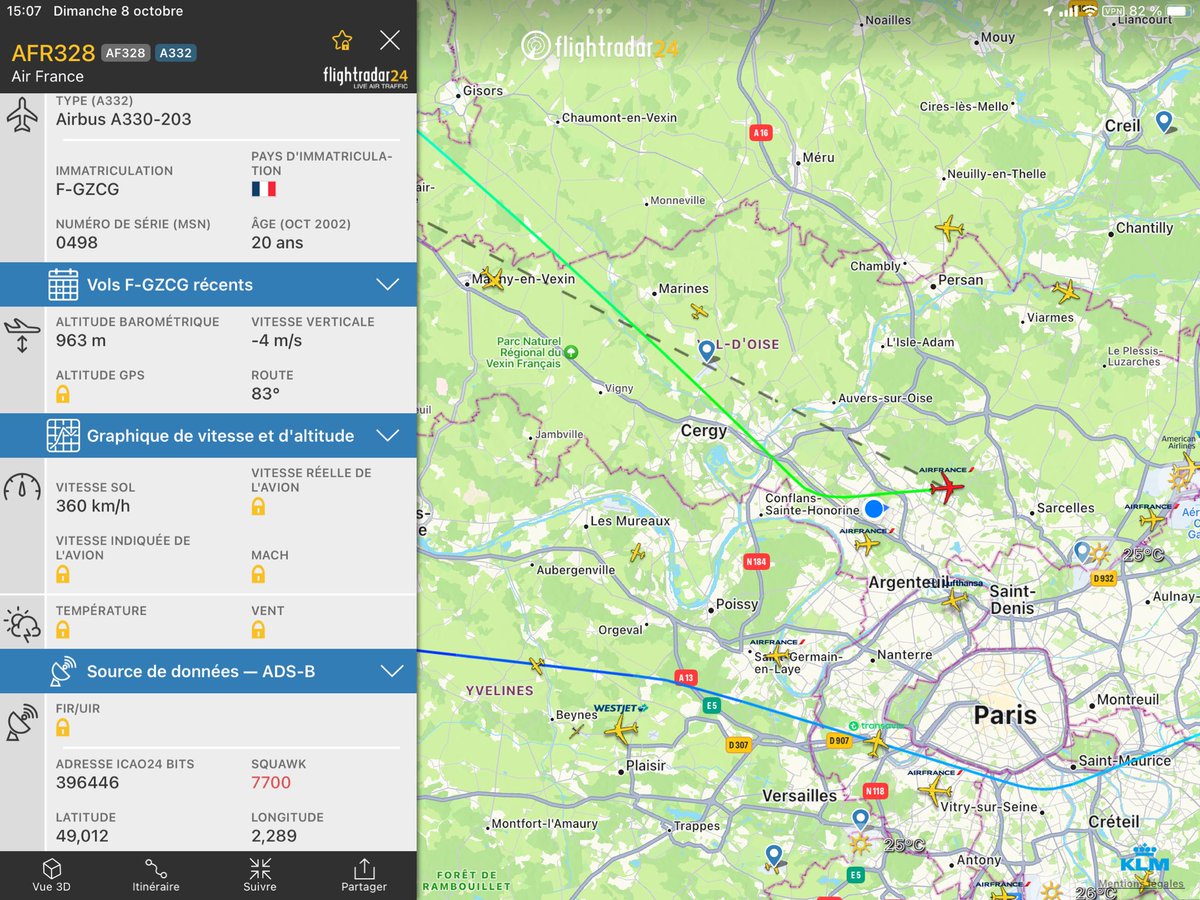Image resolution: width=1200 pixels, height=900 pixels.
Task: Tap the airport pin near Creil
Action: (x=1163, y=122)
